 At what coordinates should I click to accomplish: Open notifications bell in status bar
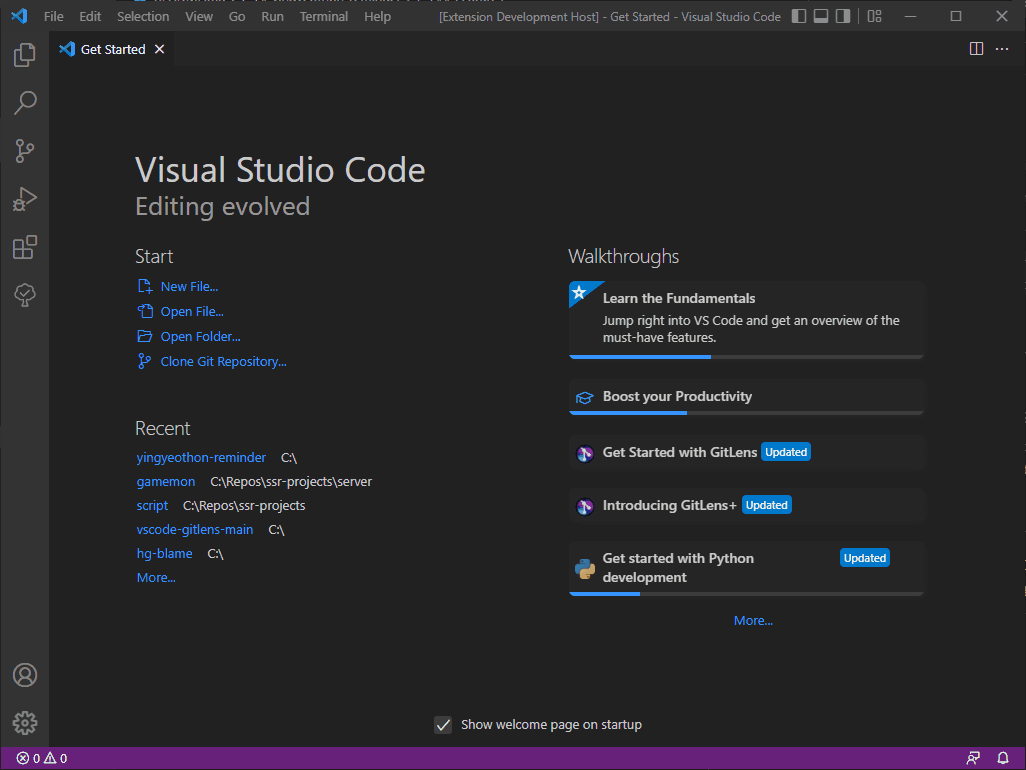coord(1002,758)
